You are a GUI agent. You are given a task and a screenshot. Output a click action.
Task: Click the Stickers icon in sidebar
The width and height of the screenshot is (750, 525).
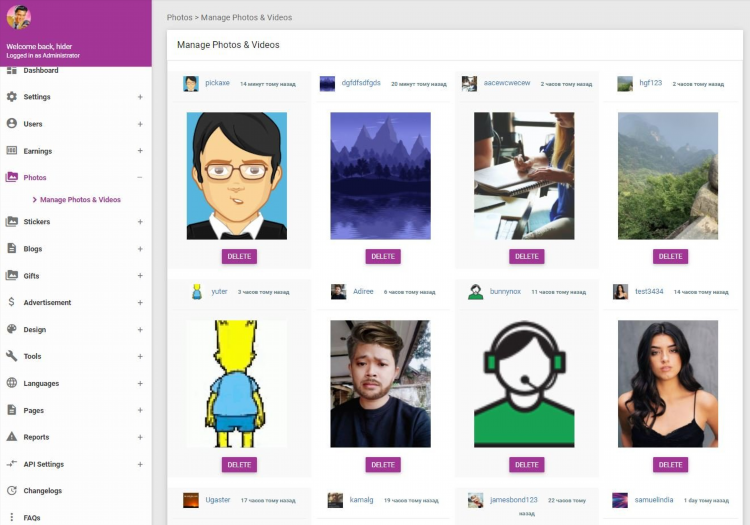[x=11, y=221]
